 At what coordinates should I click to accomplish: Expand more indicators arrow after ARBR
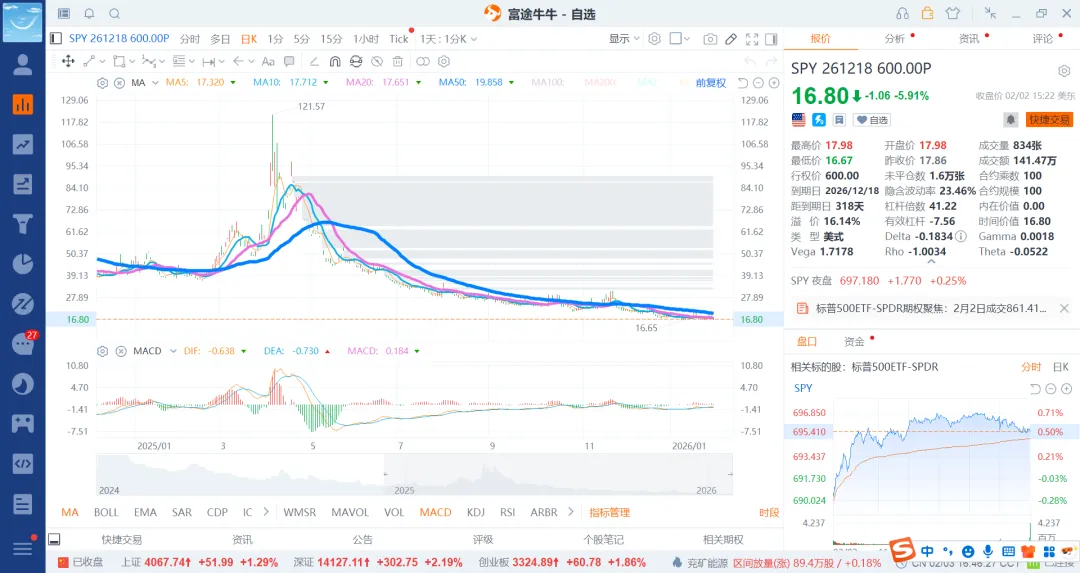pyautogui.click(x=570, y=512)
